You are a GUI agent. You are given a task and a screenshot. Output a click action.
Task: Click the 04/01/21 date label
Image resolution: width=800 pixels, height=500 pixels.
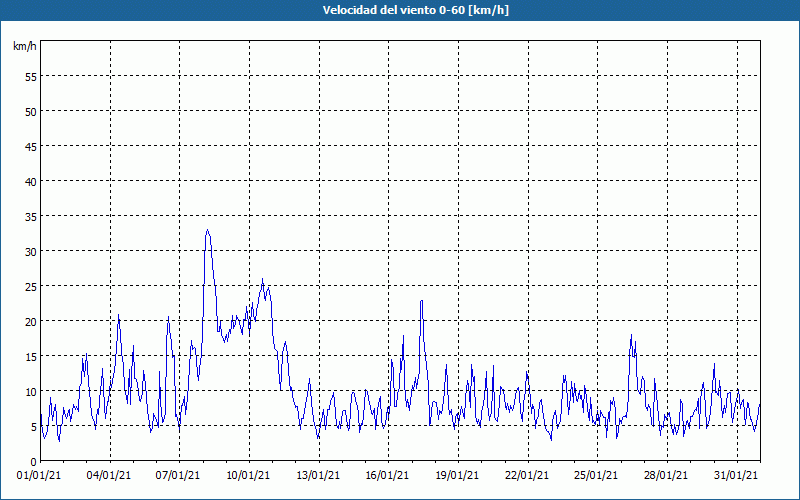pos(109,475)
